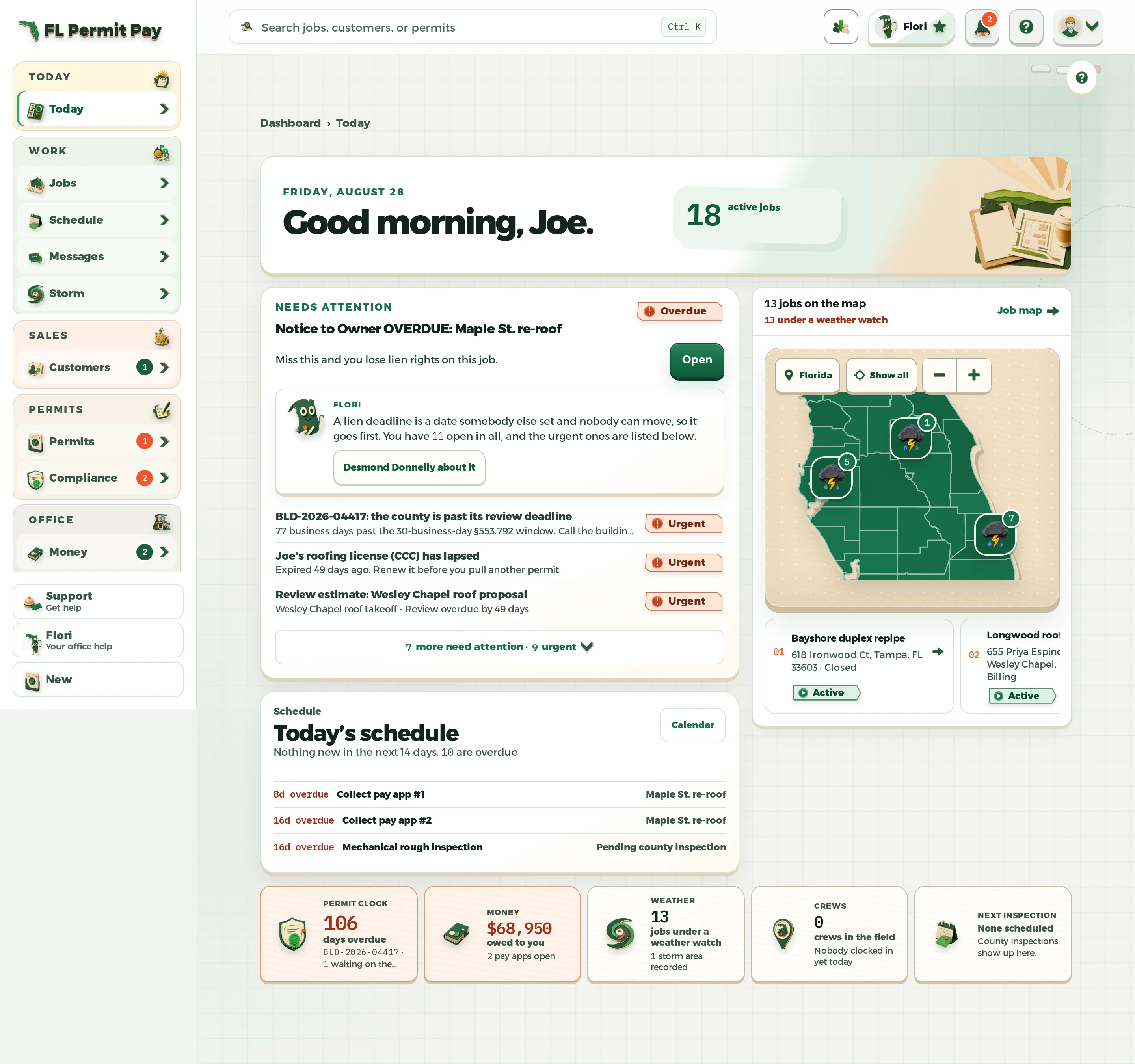Click the $68,950 owed to you card
The image size is (1135, 1064).
[502, 934]
